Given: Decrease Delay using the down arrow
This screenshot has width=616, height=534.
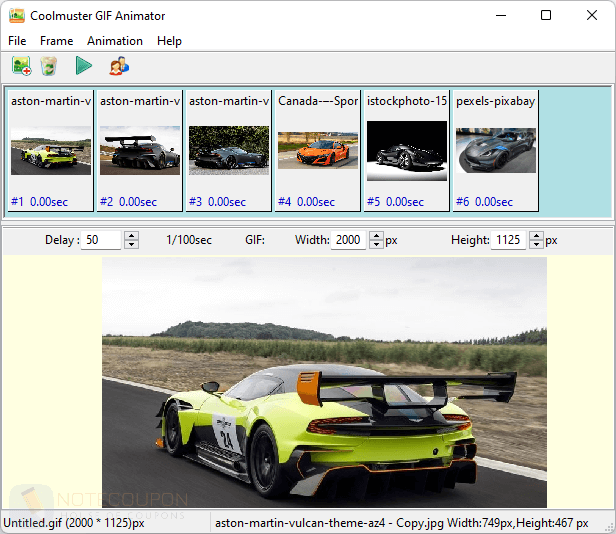Looking at the screenshot, I should (x=131, y=245).
